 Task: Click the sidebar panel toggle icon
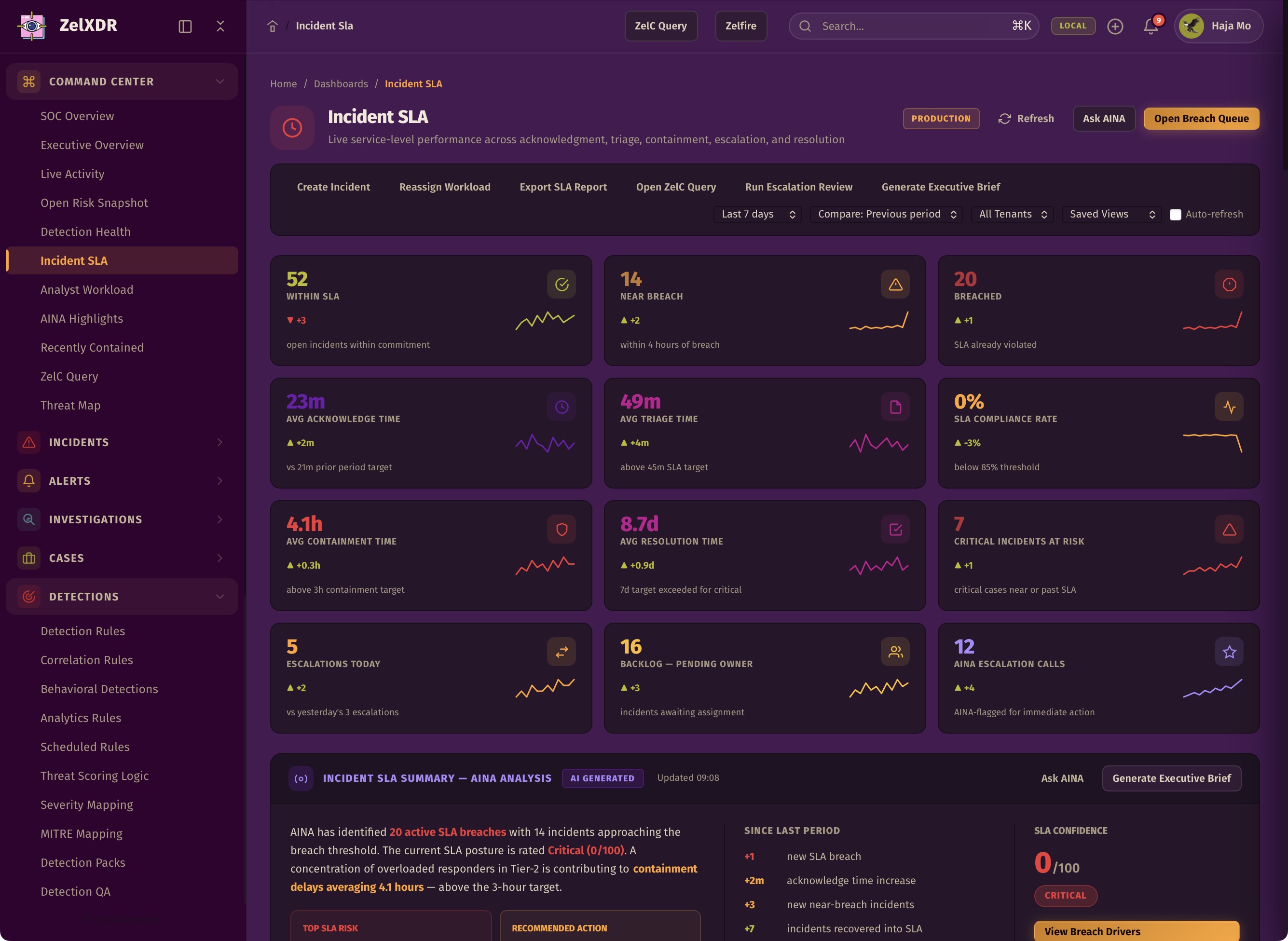coord(185,26)
